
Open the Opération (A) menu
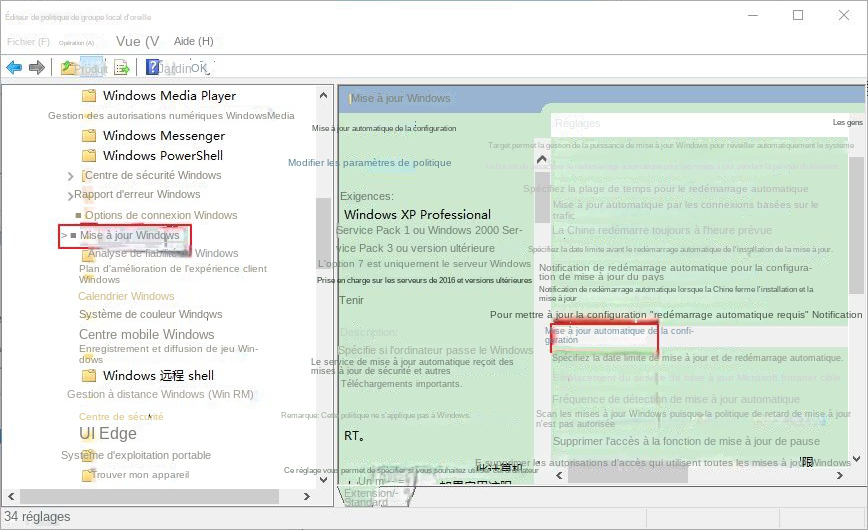(76, 43)
